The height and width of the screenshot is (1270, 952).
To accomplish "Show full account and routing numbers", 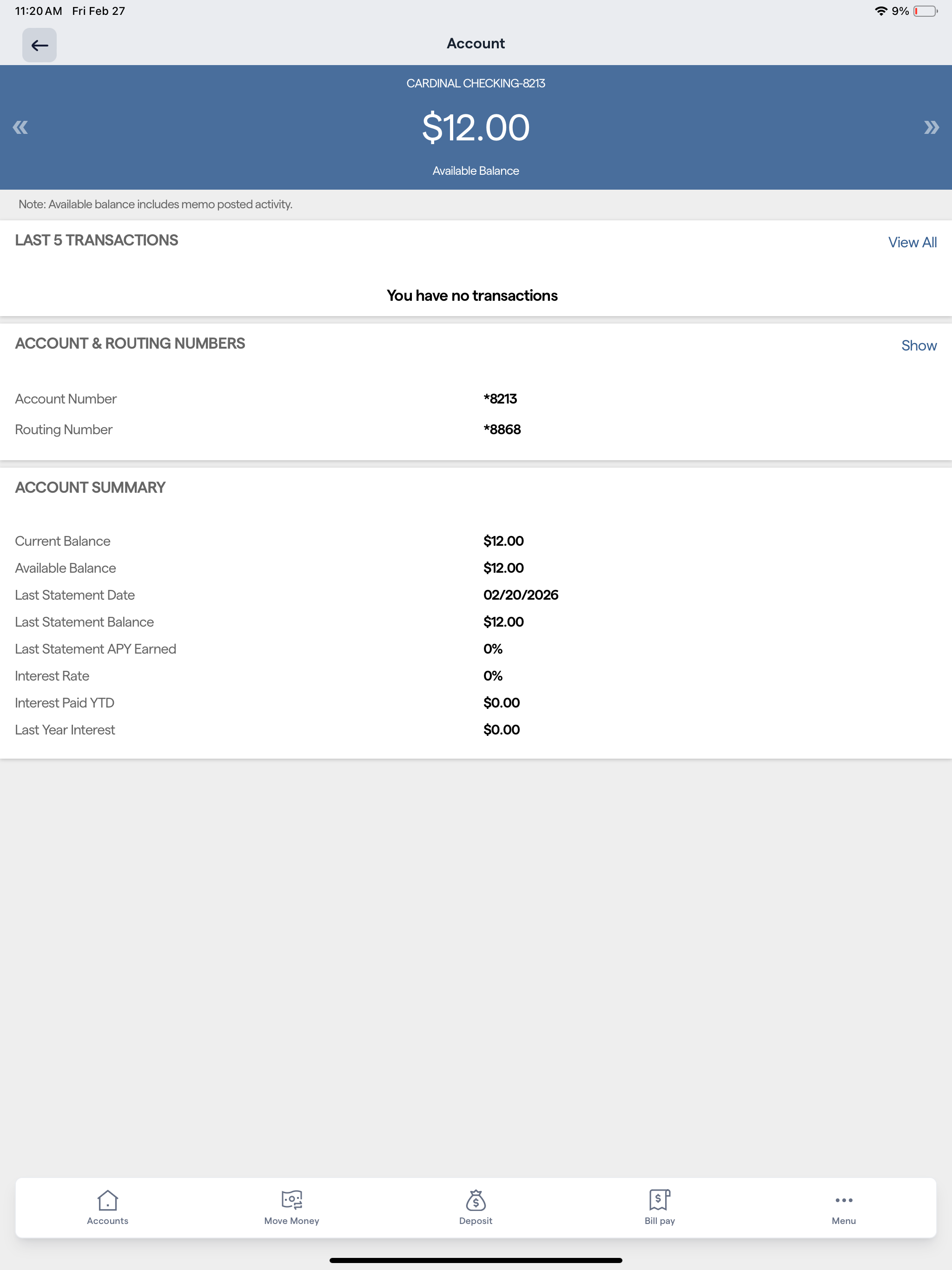I will click(919, 346).
